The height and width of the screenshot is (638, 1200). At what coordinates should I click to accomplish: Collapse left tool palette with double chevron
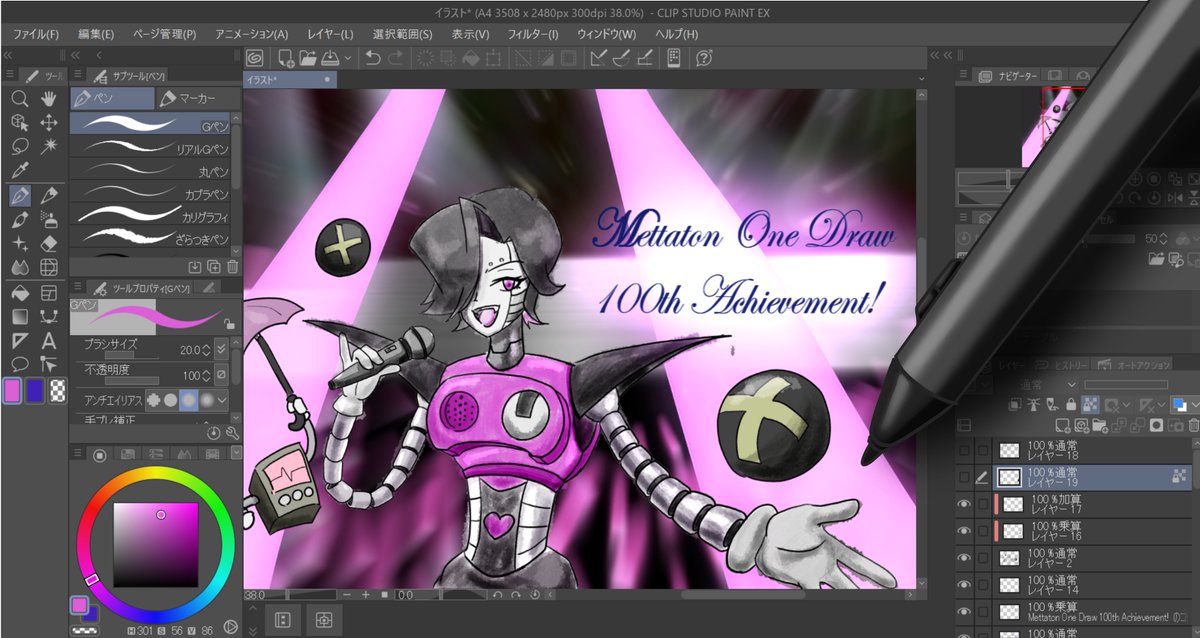8,55
